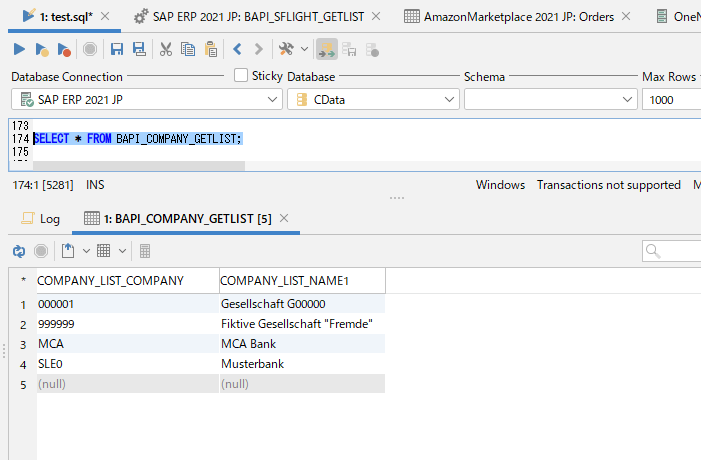The image size is (701, 460).
Task: Click the Save file icon
Action: pos(117,49)
